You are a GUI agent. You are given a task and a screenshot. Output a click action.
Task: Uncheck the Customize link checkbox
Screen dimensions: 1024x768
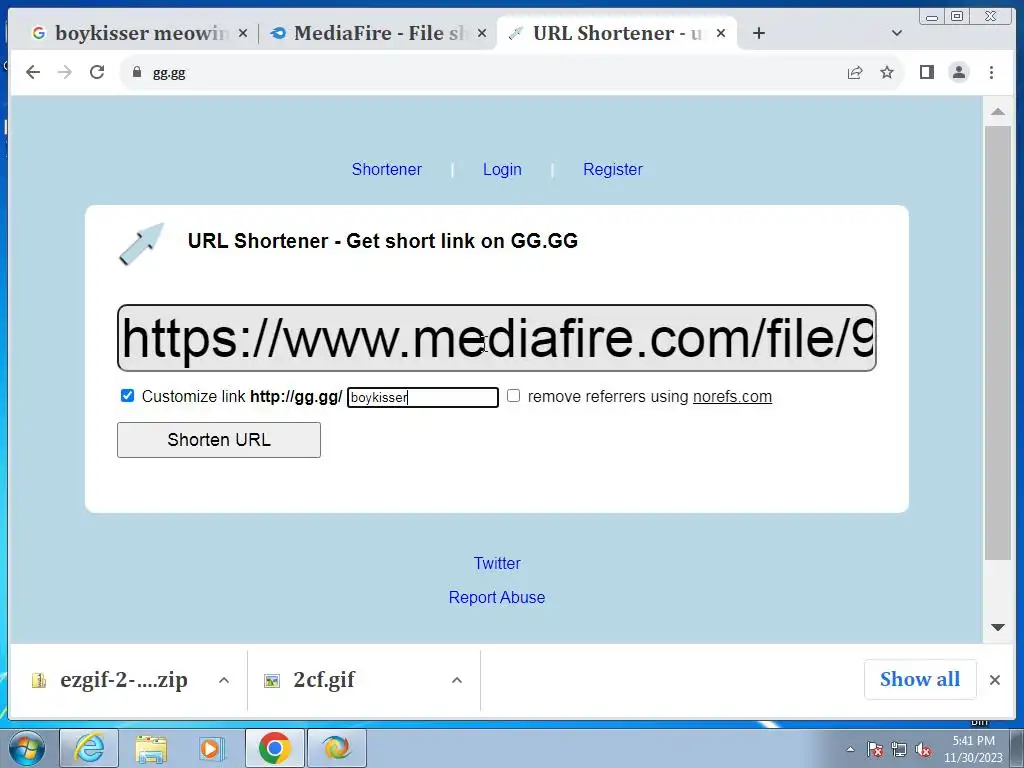127,396
